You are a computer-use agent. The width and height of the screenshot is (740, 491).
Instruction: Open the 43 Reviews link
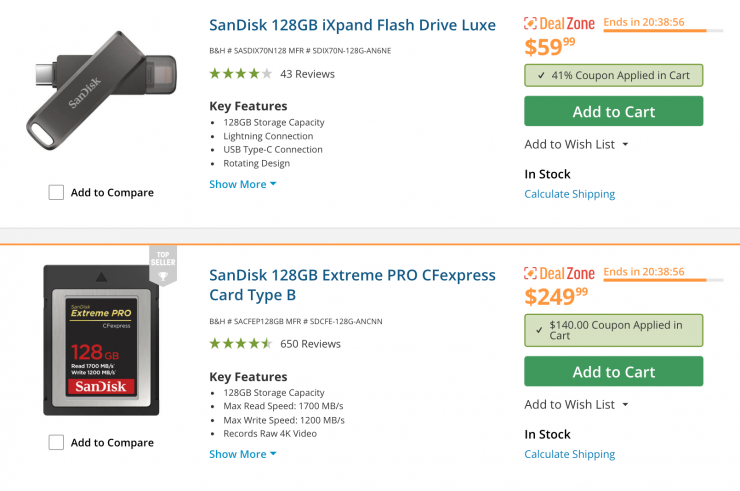coord(307,73)
